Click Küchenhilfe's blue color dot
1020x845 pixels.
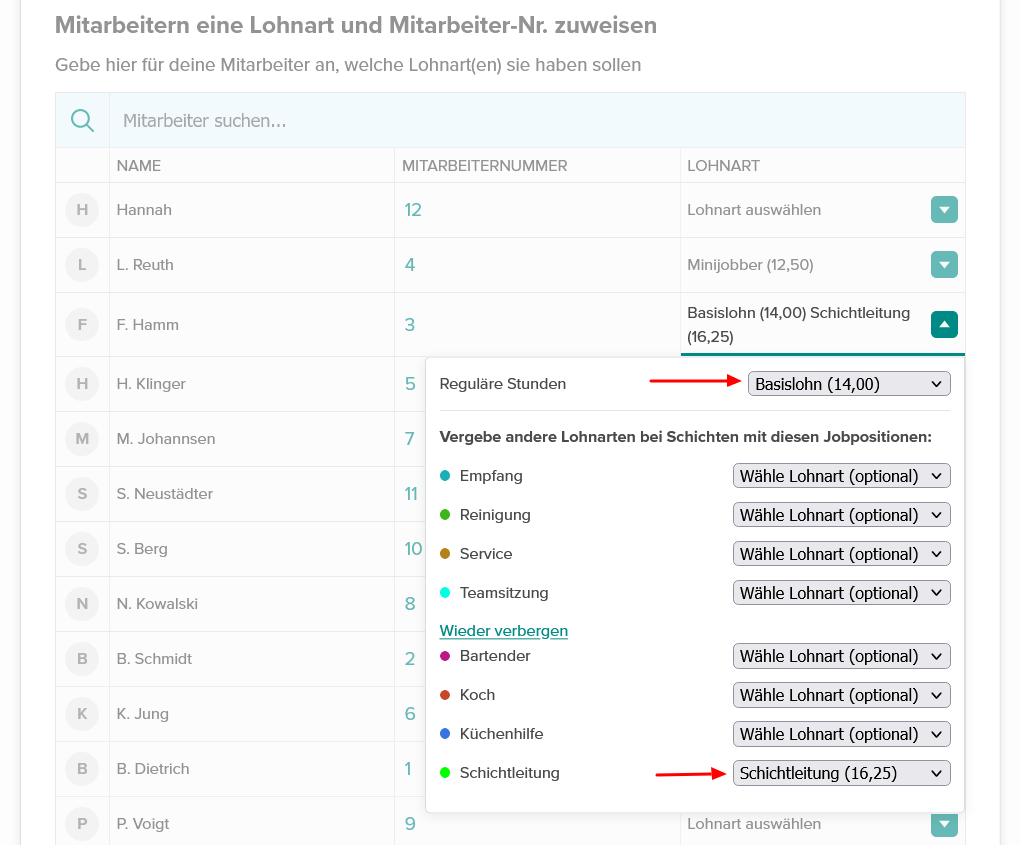click(x=445, y=734)
